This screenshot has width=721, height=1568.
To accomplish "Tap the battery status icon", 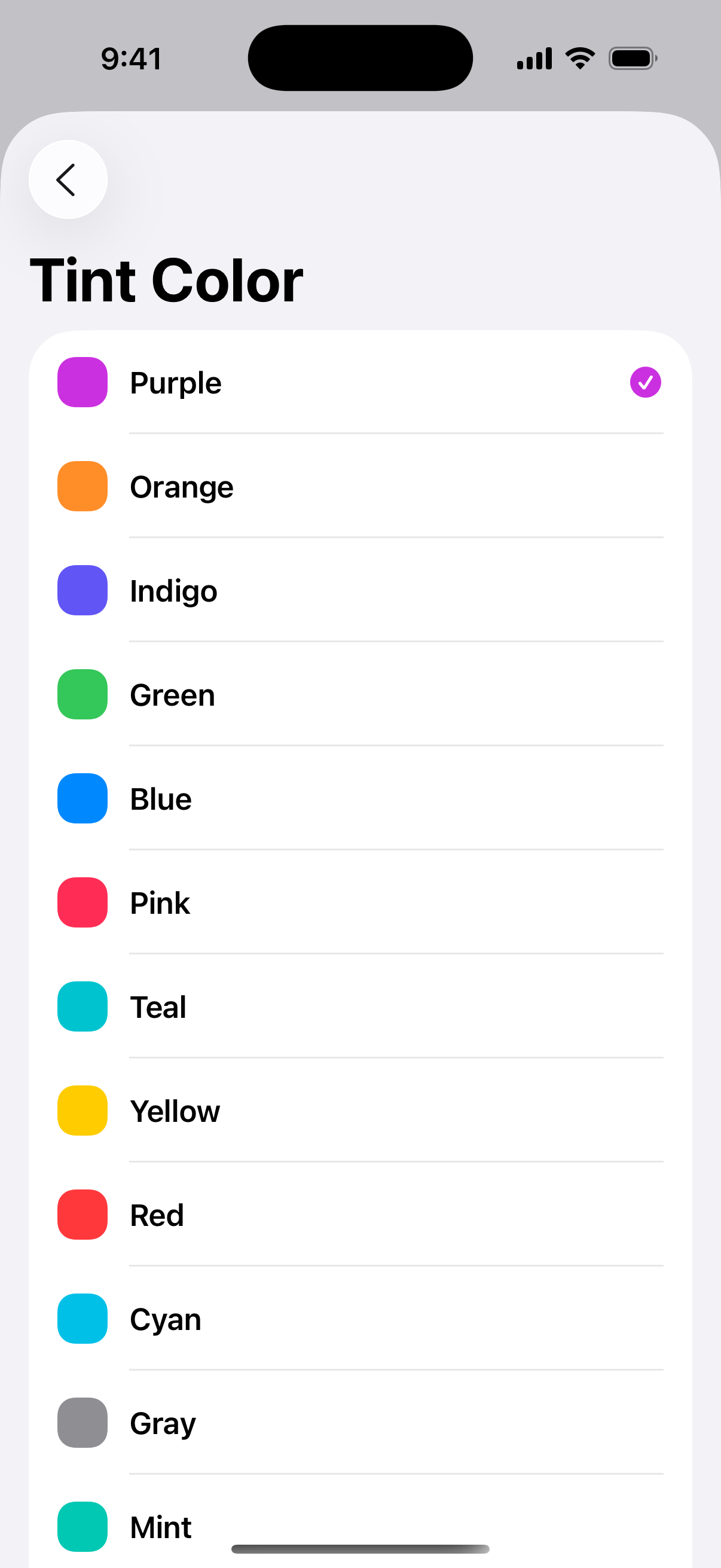I will 632,59.
